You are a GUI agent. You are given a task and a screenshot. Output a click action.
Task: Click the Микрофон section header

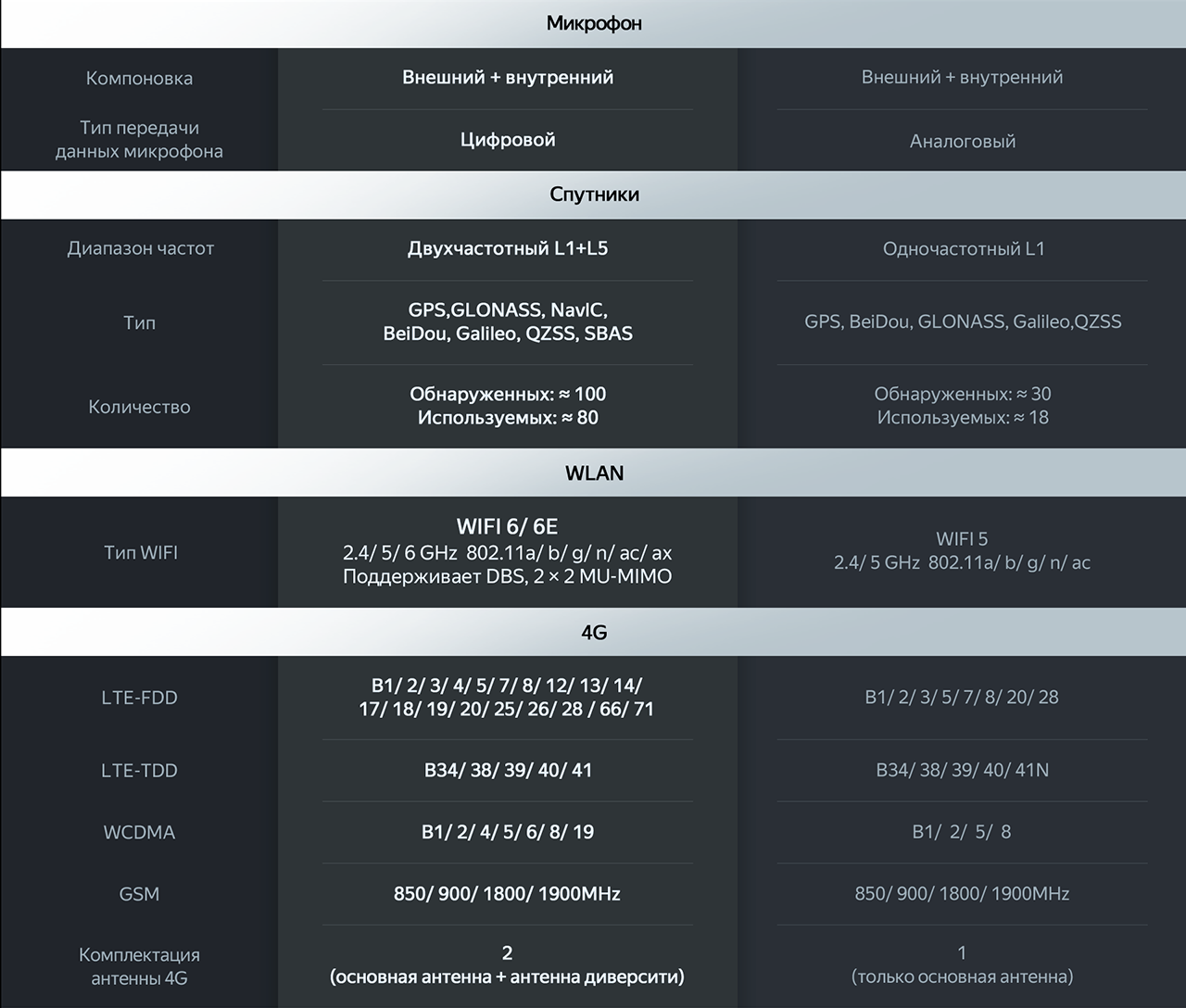tap(593, 23)
